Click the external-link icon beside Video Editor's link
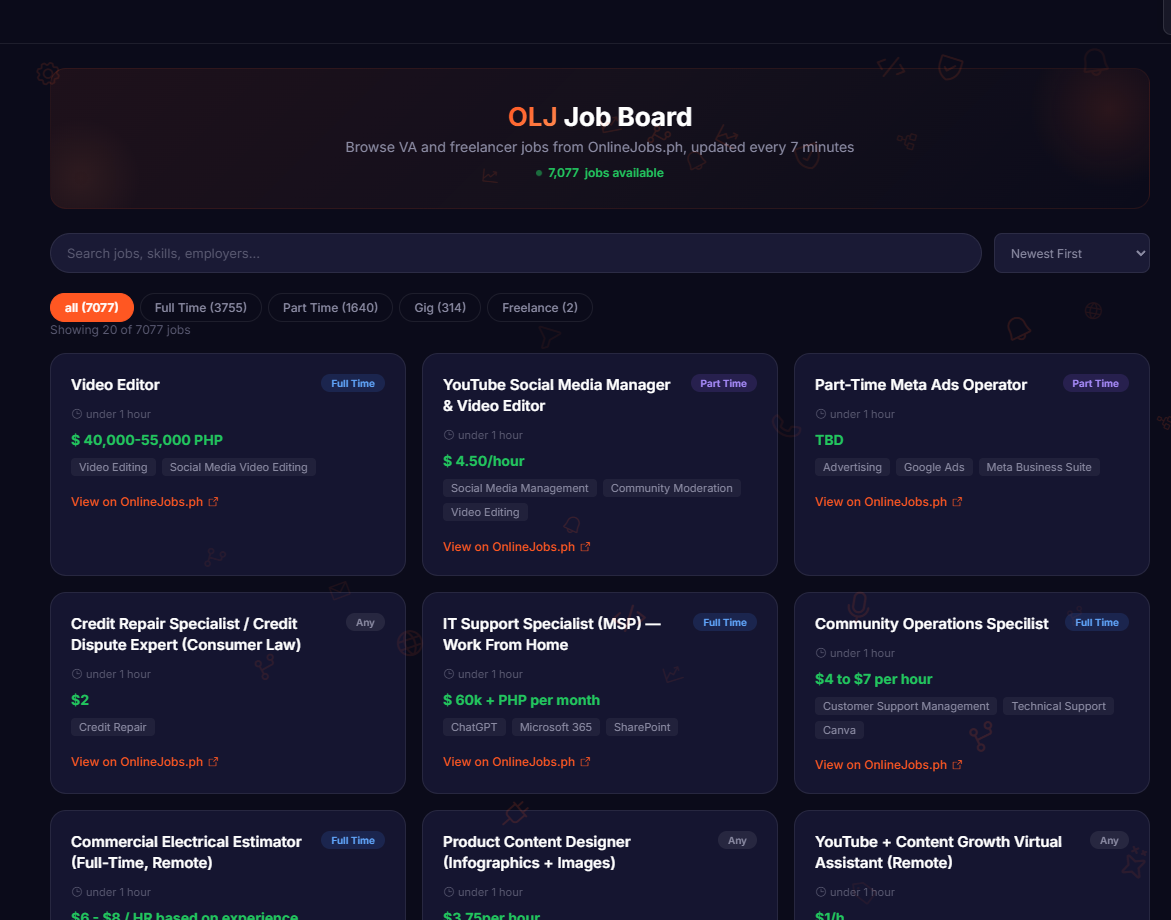The image size is (1171, 920). pyautogui.click(x=214, y=501)
